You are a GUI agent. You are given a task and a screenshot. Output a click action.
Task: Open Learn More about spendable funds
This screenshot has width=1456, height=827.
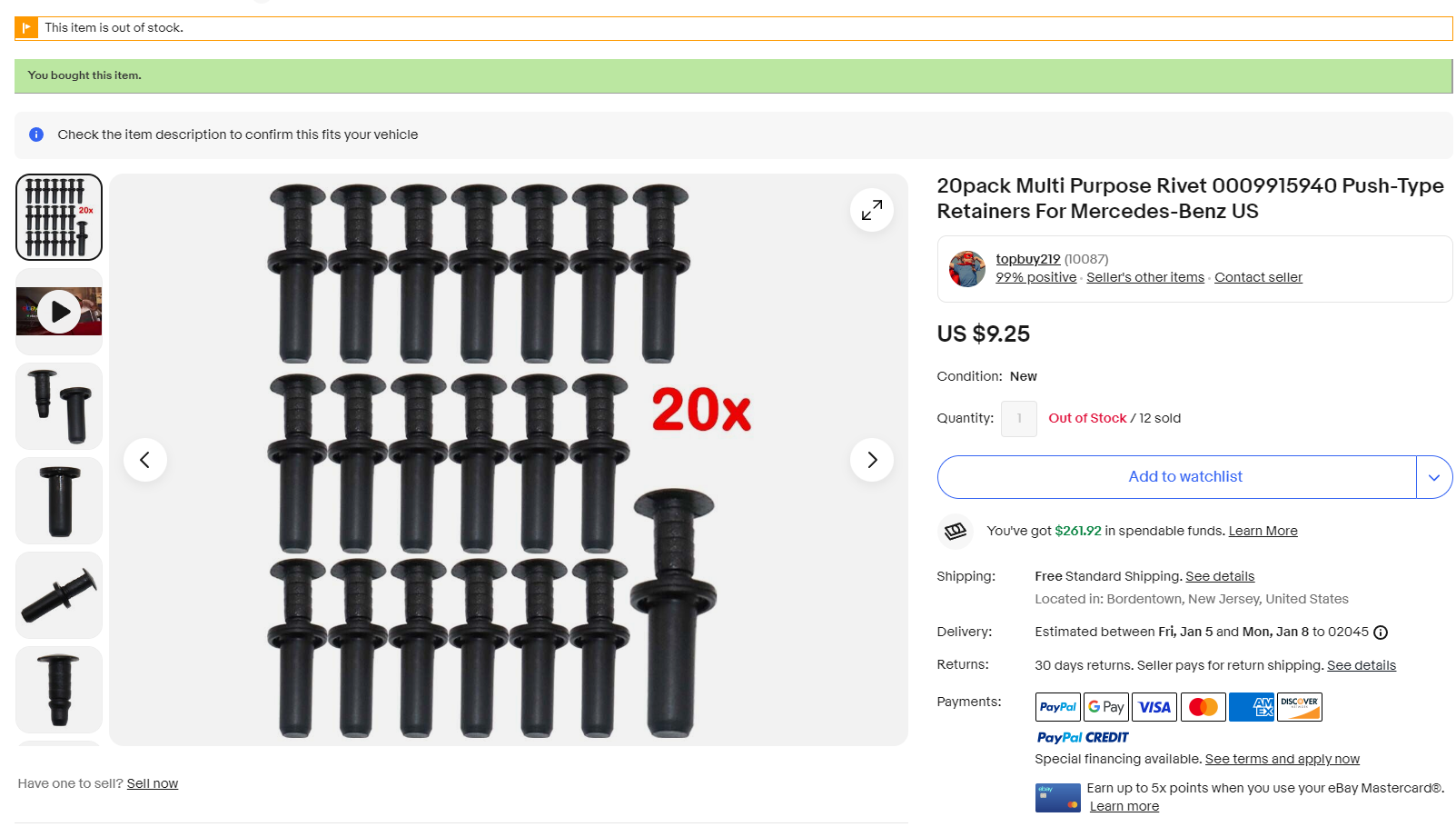coord(1263,531)
